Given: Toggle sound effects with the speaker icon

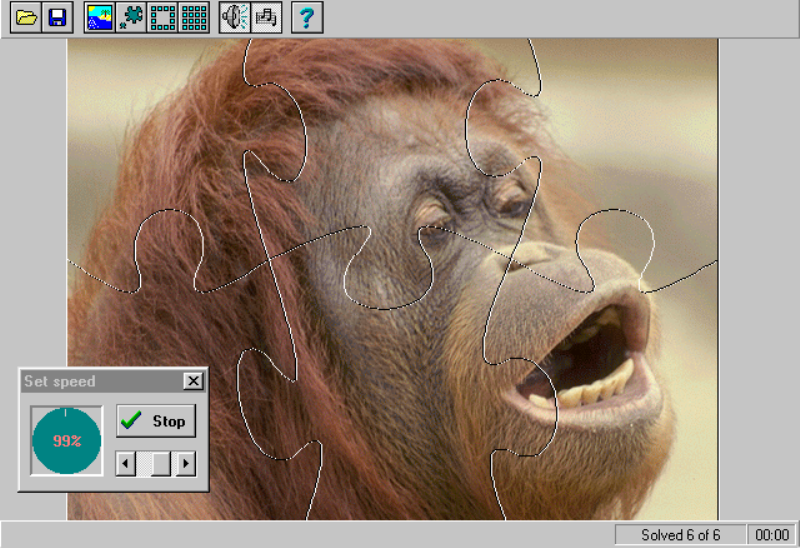Looking at the screenshot, I should (x=234, y=17).
